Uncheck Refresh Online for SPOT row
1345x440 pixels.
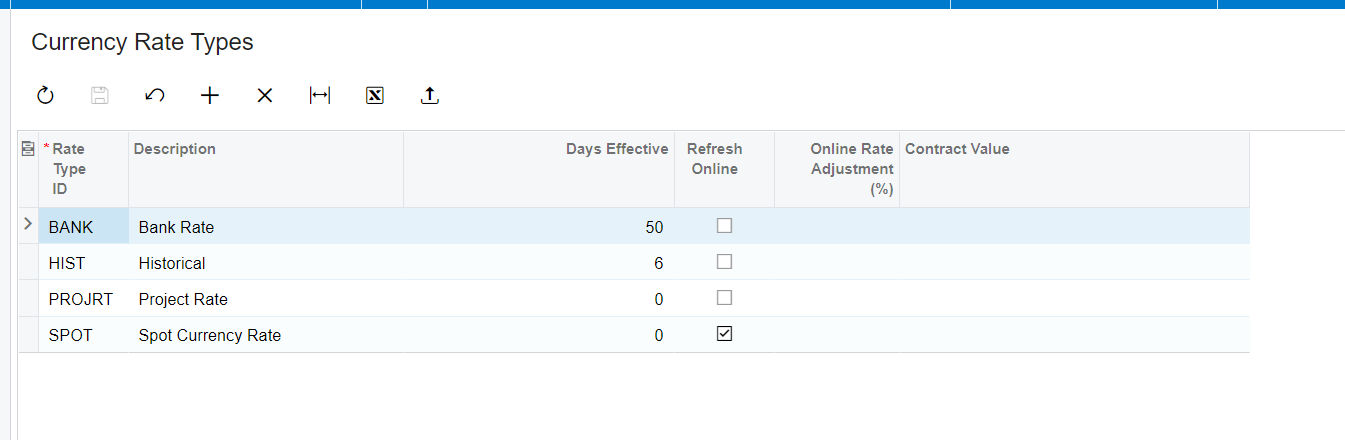[x=724, y=334]
